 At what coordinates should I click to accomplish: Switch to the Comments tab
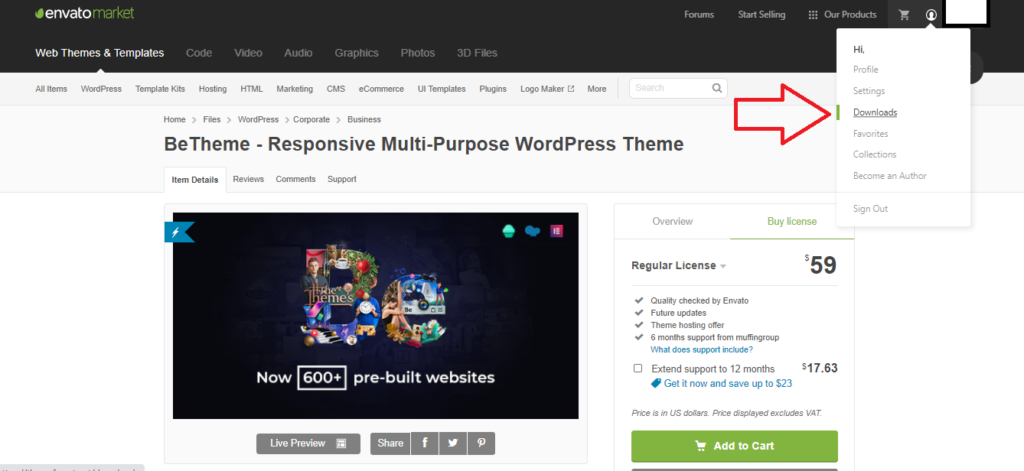(x=295, y=179)
